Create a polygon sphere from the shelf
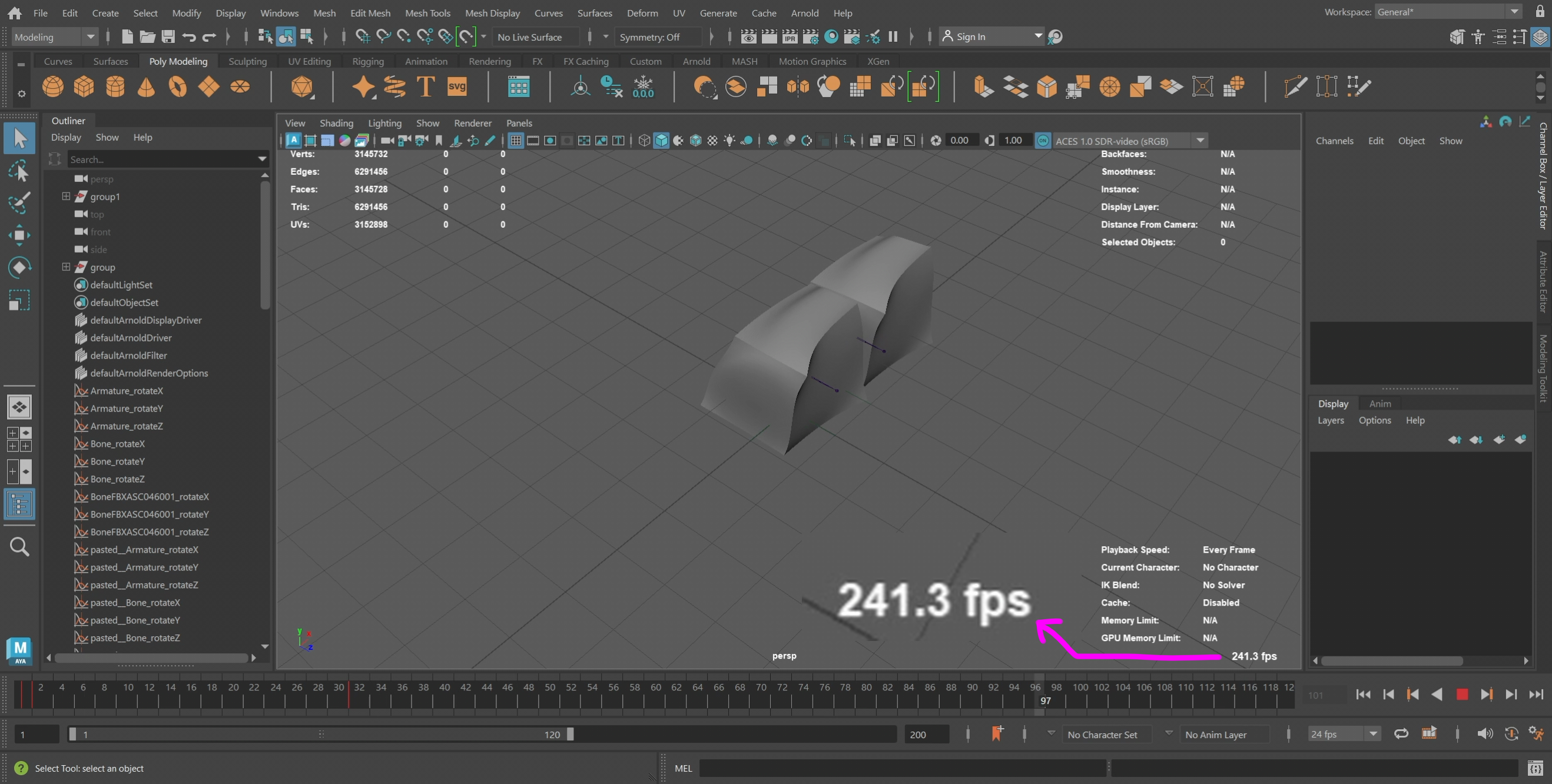1552x784 pixels. 53,87
